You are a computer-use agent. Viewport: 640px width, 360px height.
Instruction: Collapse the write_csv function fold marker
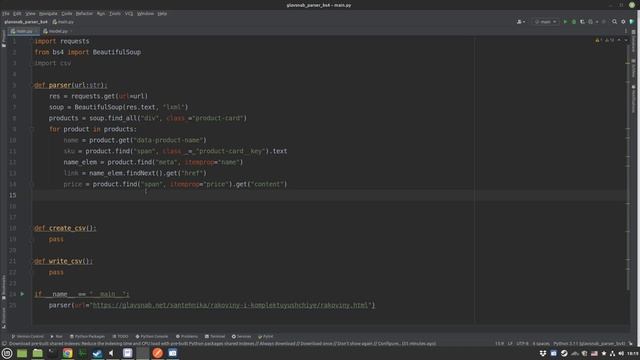coord(32,261)
